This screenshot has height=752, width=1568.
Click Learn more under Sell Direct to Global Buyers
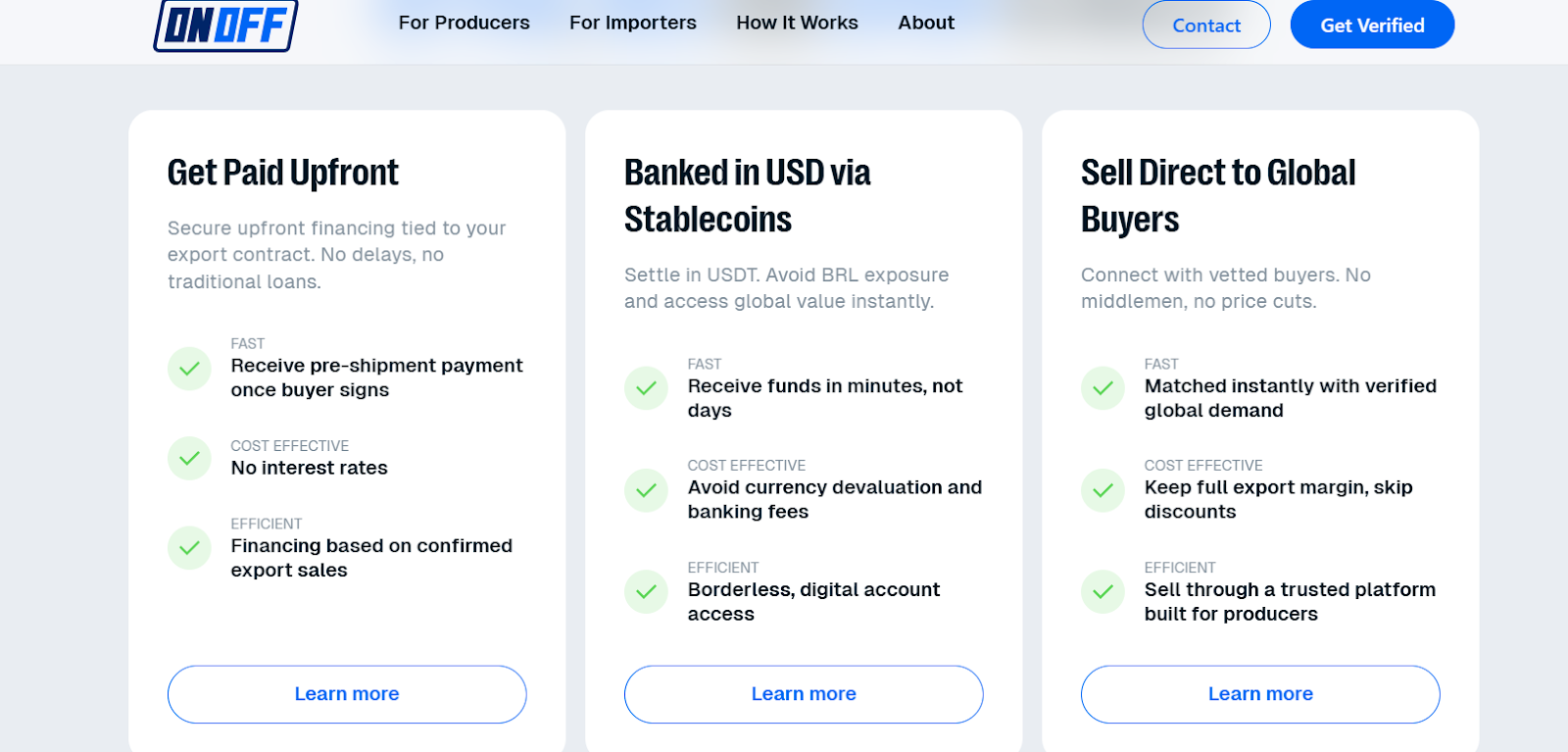pos(1260,693)
